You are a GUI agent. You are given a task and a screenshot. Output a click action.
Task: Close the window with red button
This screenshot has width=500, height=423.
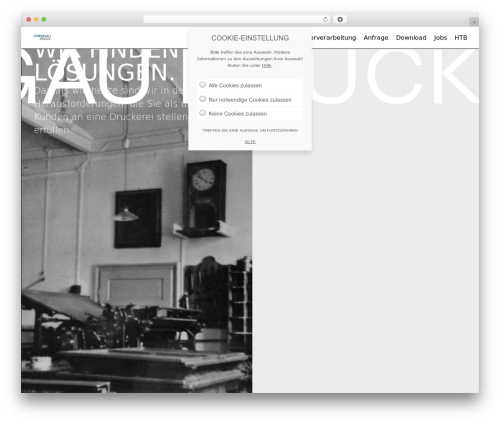click(x=29, y=20)
